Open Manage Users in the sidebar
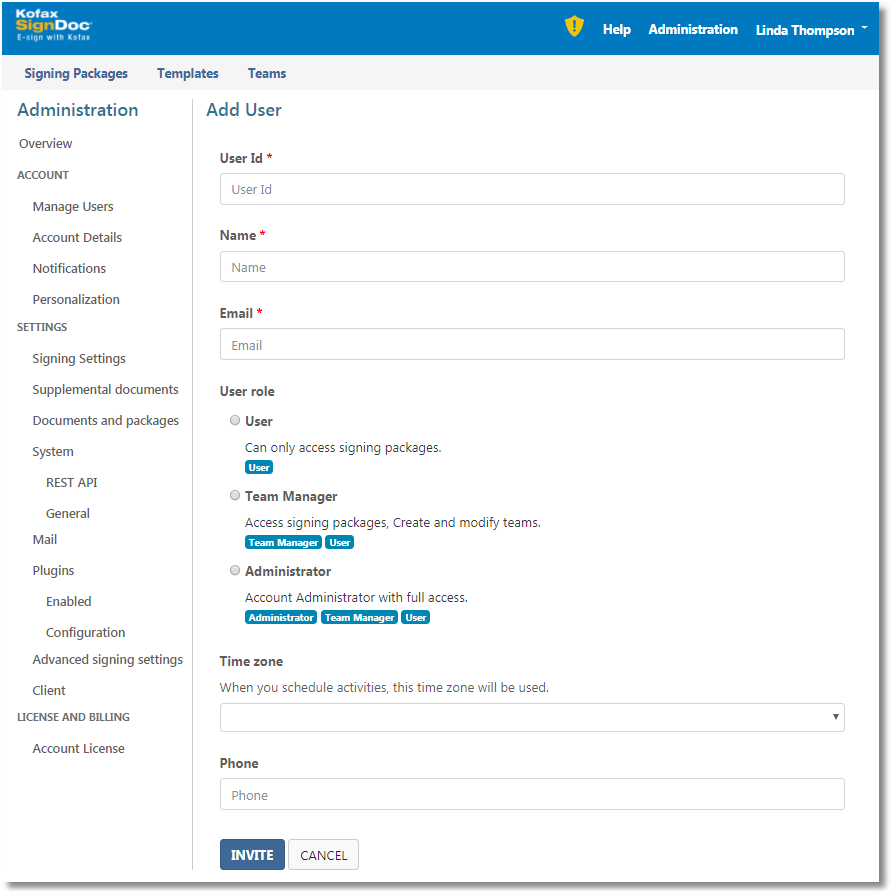This screenshot has width=893, height=895. point(73,206)
